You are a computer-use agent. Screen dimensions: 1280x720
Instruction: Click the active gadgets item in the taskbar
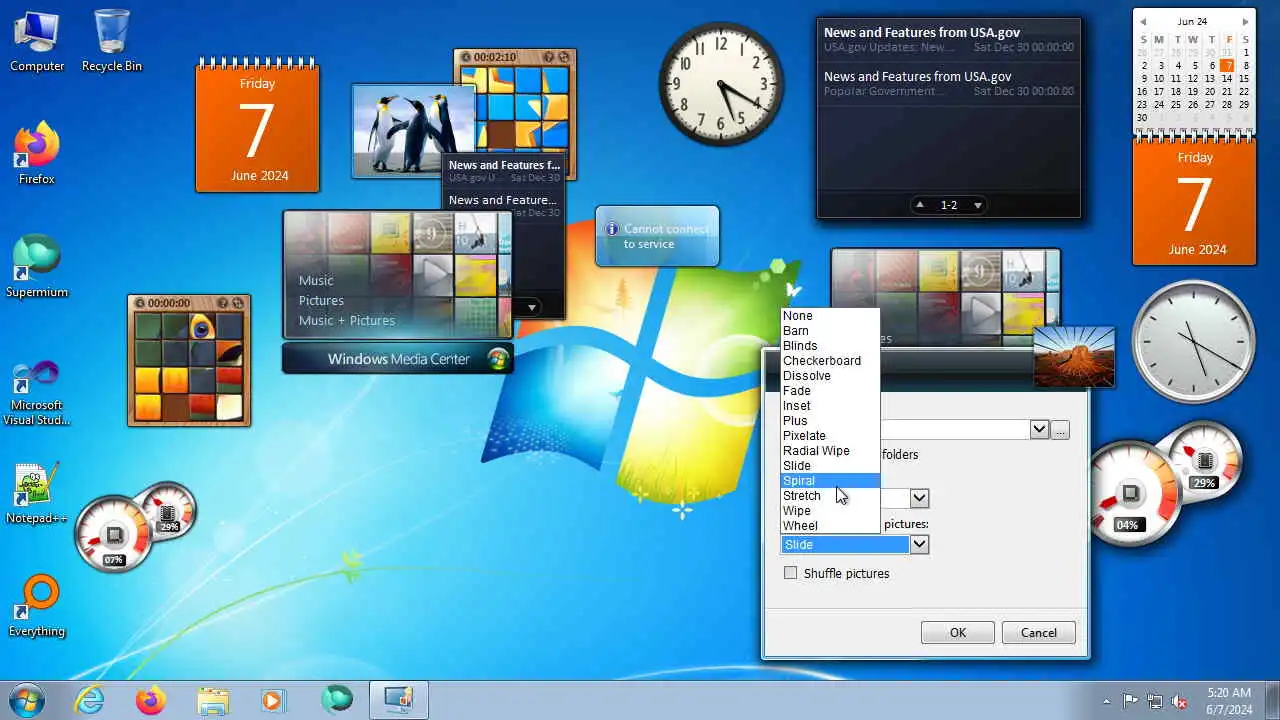(399, 700)
